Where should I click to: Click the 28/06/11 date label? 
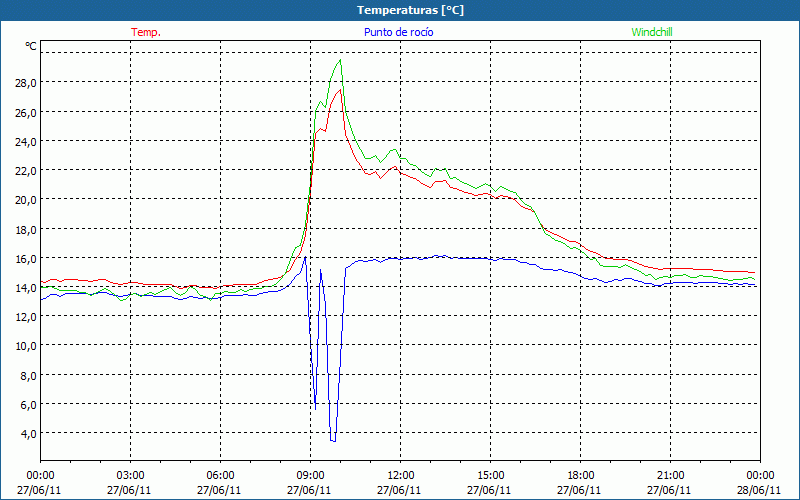pos(759,490)
